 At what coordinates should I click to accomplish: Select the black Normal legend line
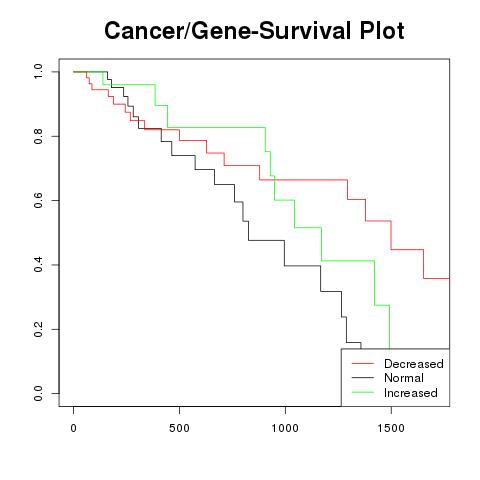[x=363, y=378]
